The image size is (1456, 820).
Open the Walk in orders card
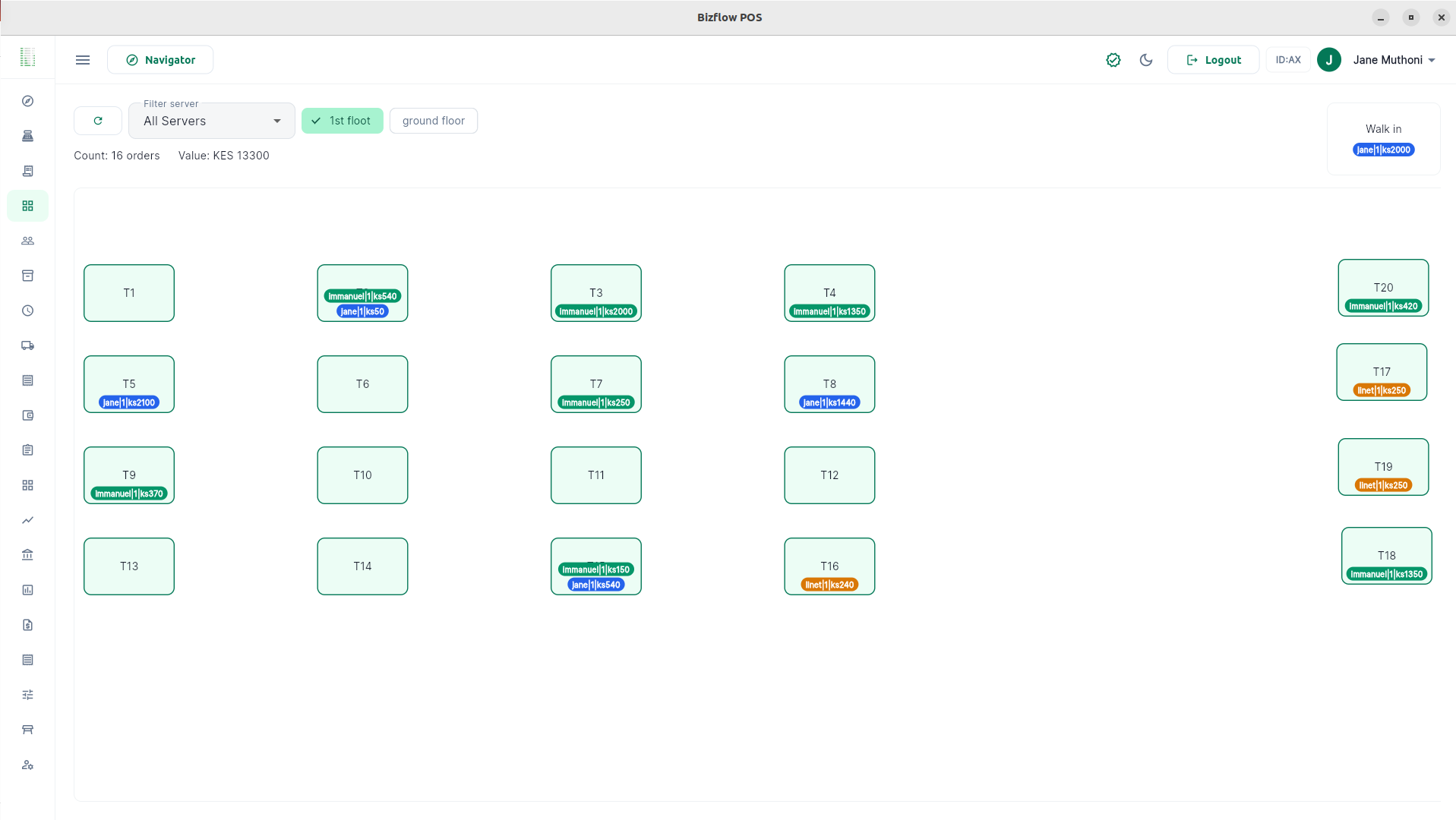pyautogui.click(x=1383, y=130)
